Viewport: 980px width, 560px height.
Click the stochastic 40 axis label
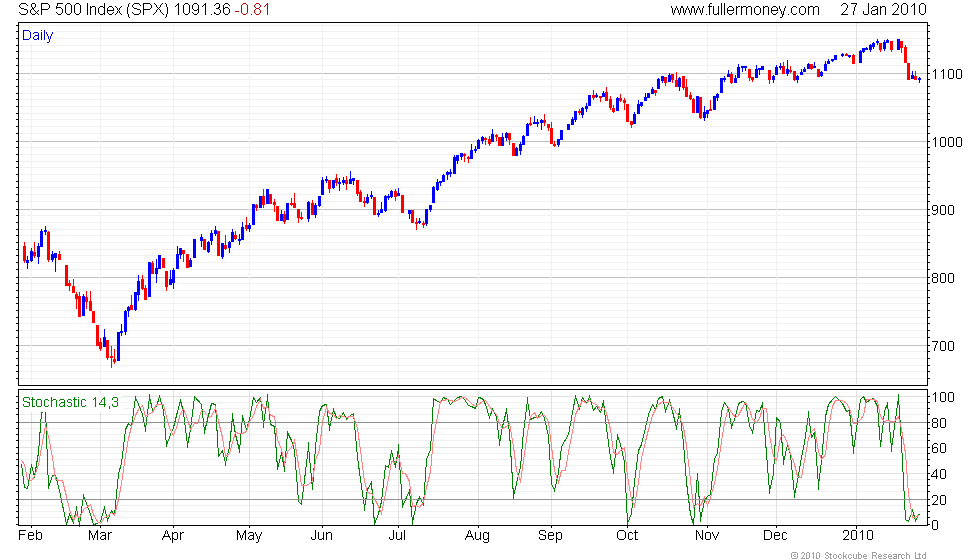coord(939,474)
